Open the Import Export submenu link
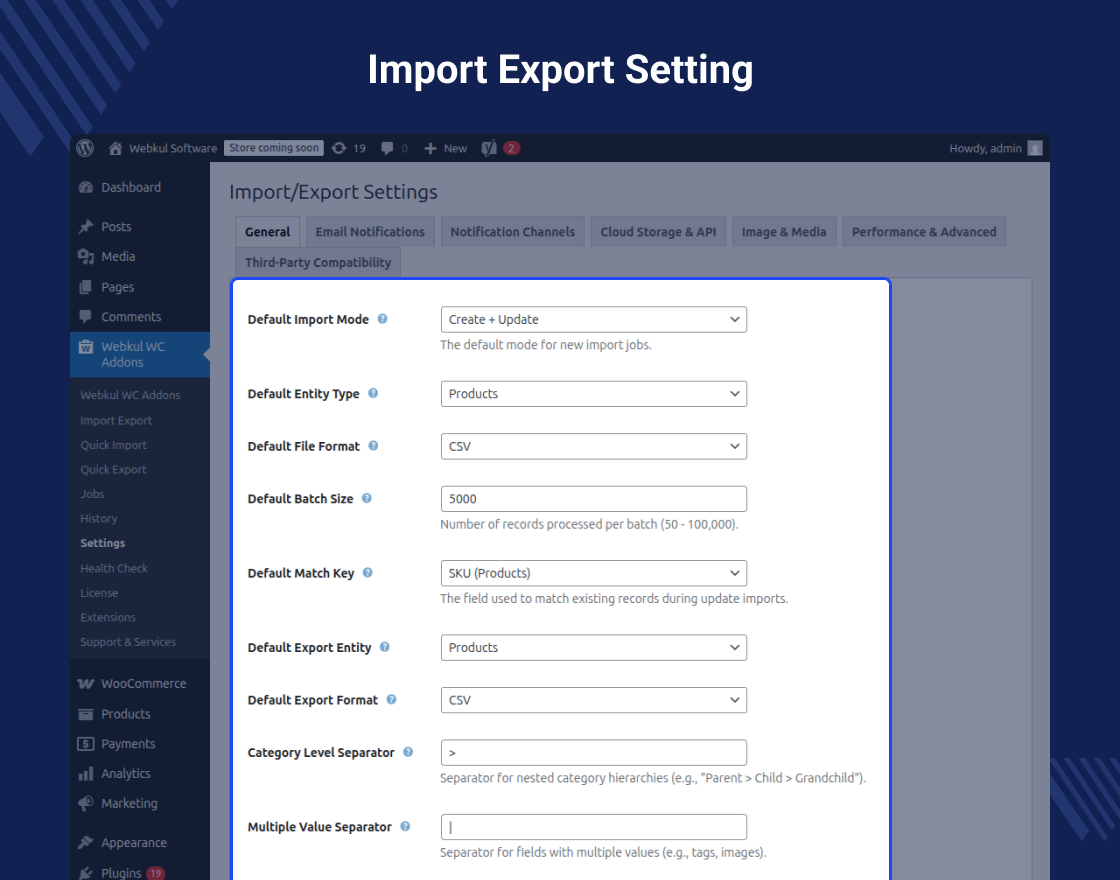The width and height of the screenshot is (1120, 880). (116, 421)
